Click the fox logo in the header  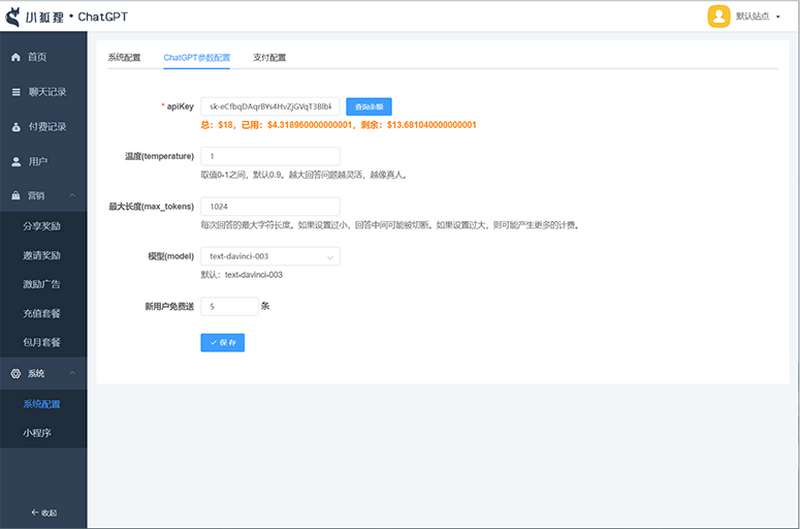15,18
